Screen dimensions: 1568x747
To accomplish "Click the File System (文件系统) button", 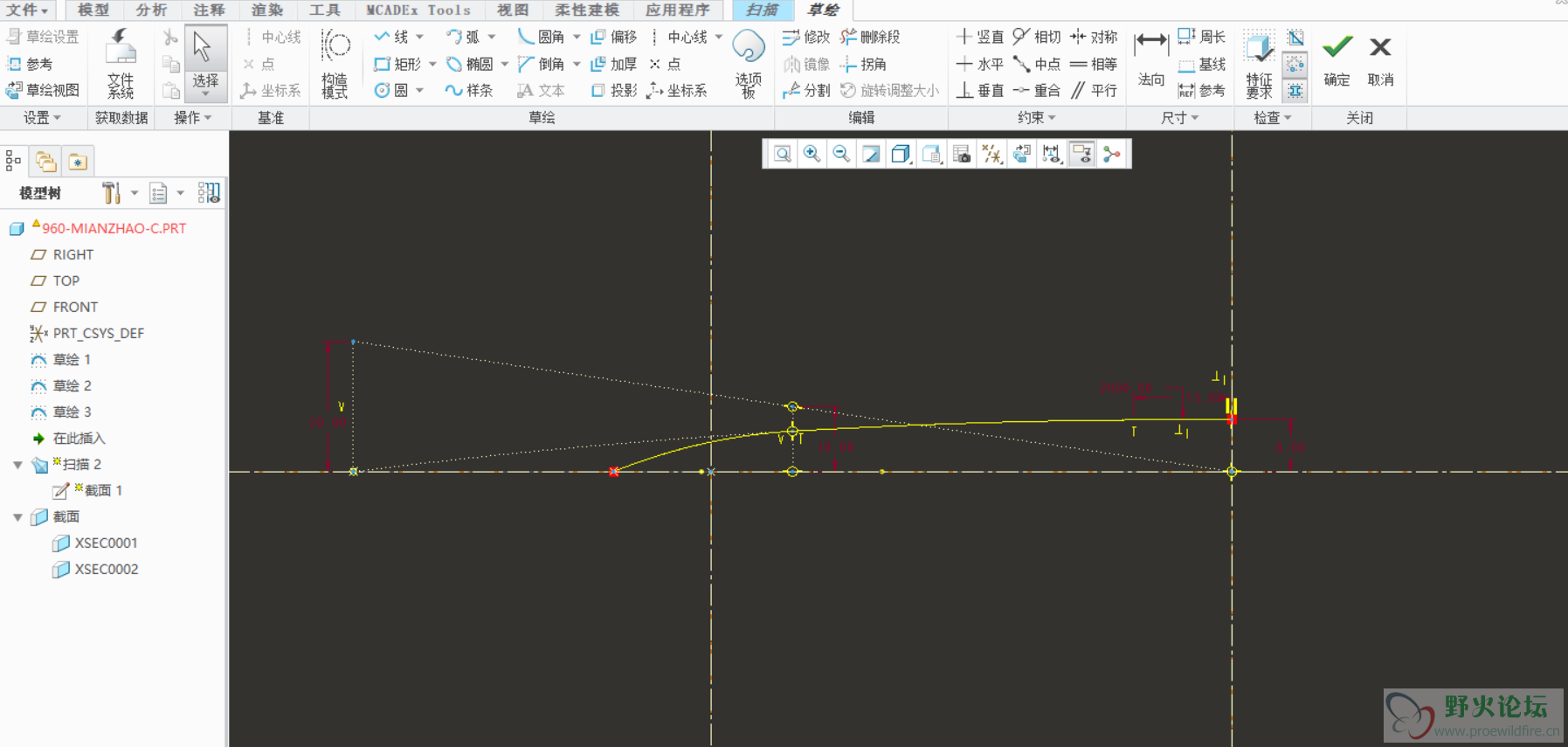I will pyautogui.click(x=121, y=63).
